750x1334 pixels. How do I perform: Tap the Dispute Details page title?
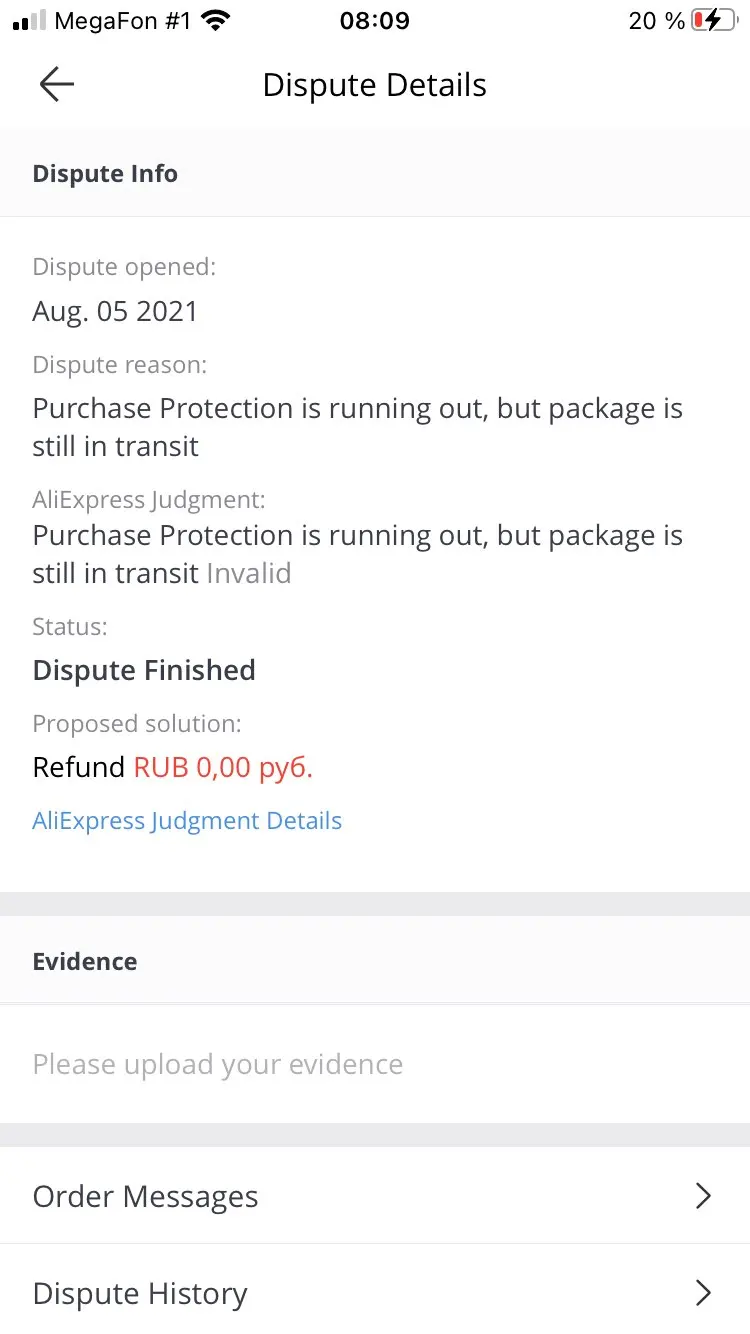pos(374,85)
